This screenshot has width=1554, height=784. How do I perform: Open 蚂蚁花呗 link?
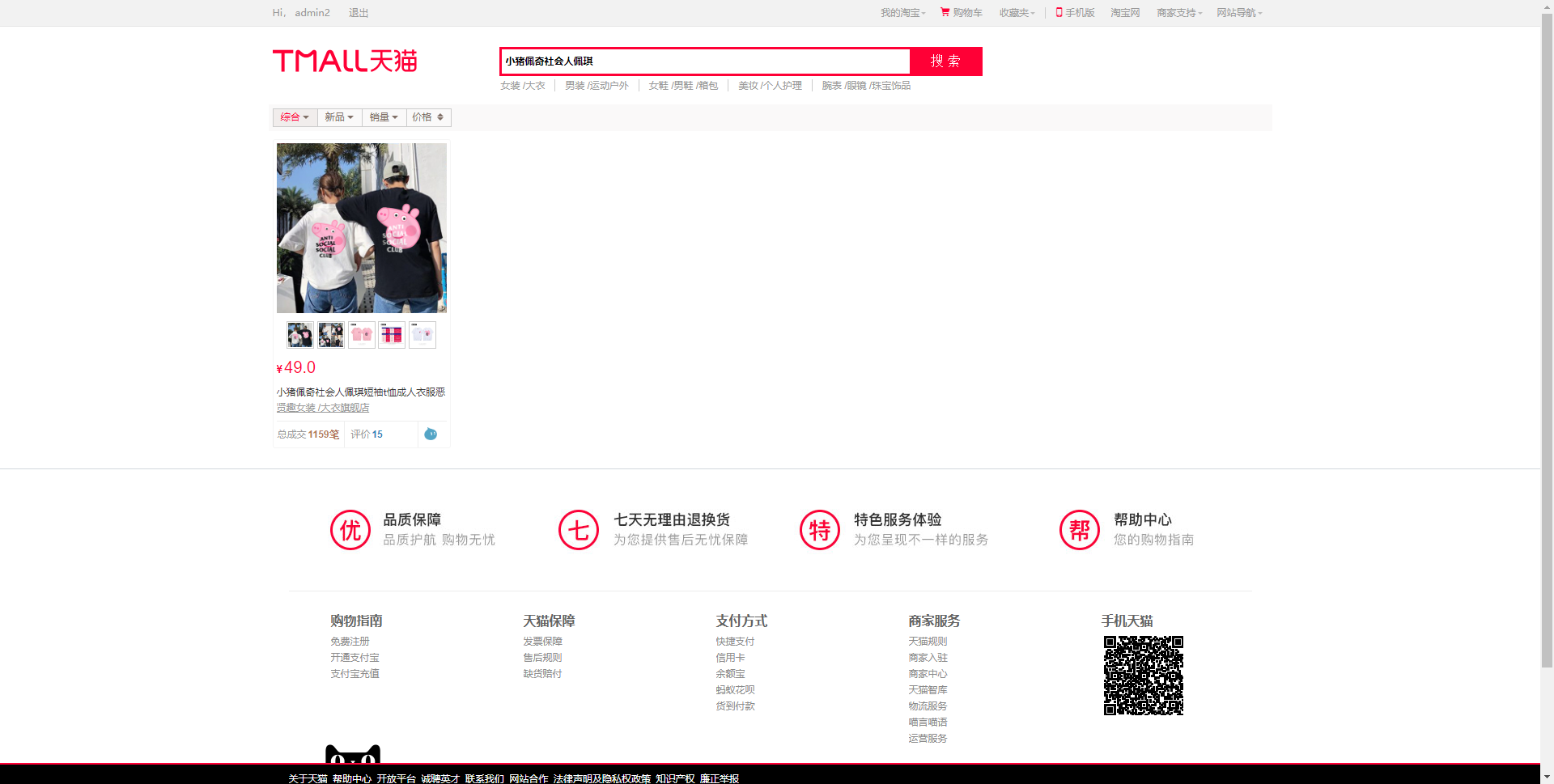(x=735, y=690)
